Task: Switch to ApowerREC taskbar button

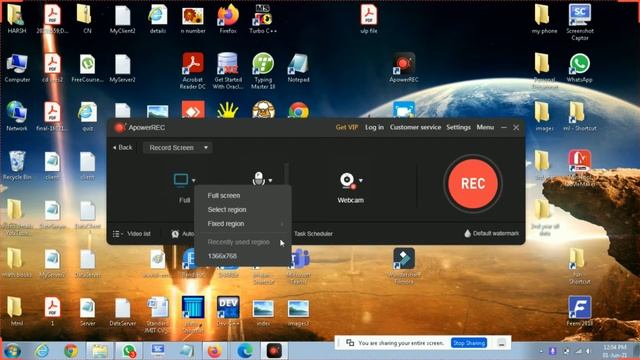Action: click(274, 351)
